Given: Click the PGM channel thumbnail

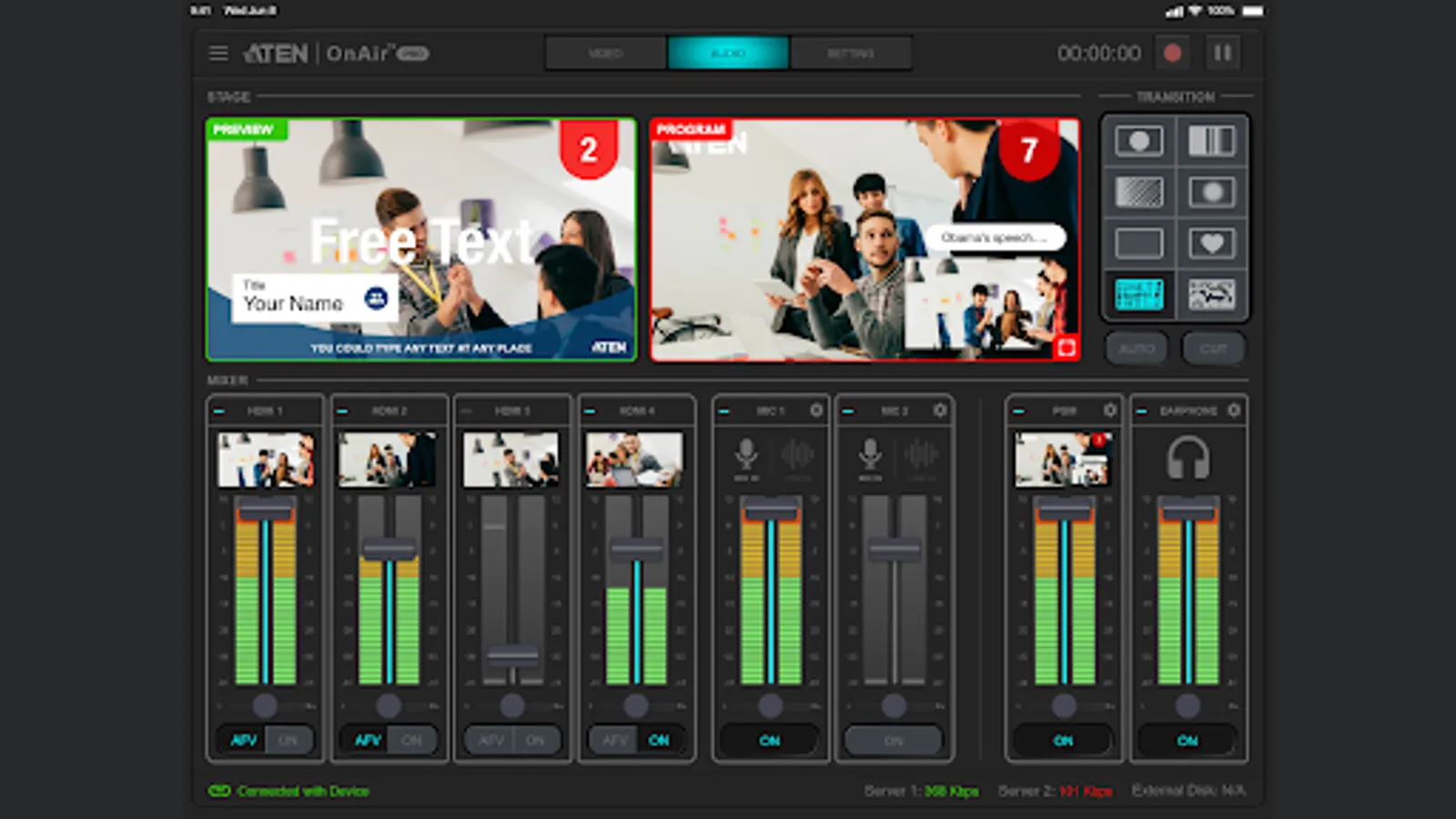Looking at the screenshot, I should 1063,460.
